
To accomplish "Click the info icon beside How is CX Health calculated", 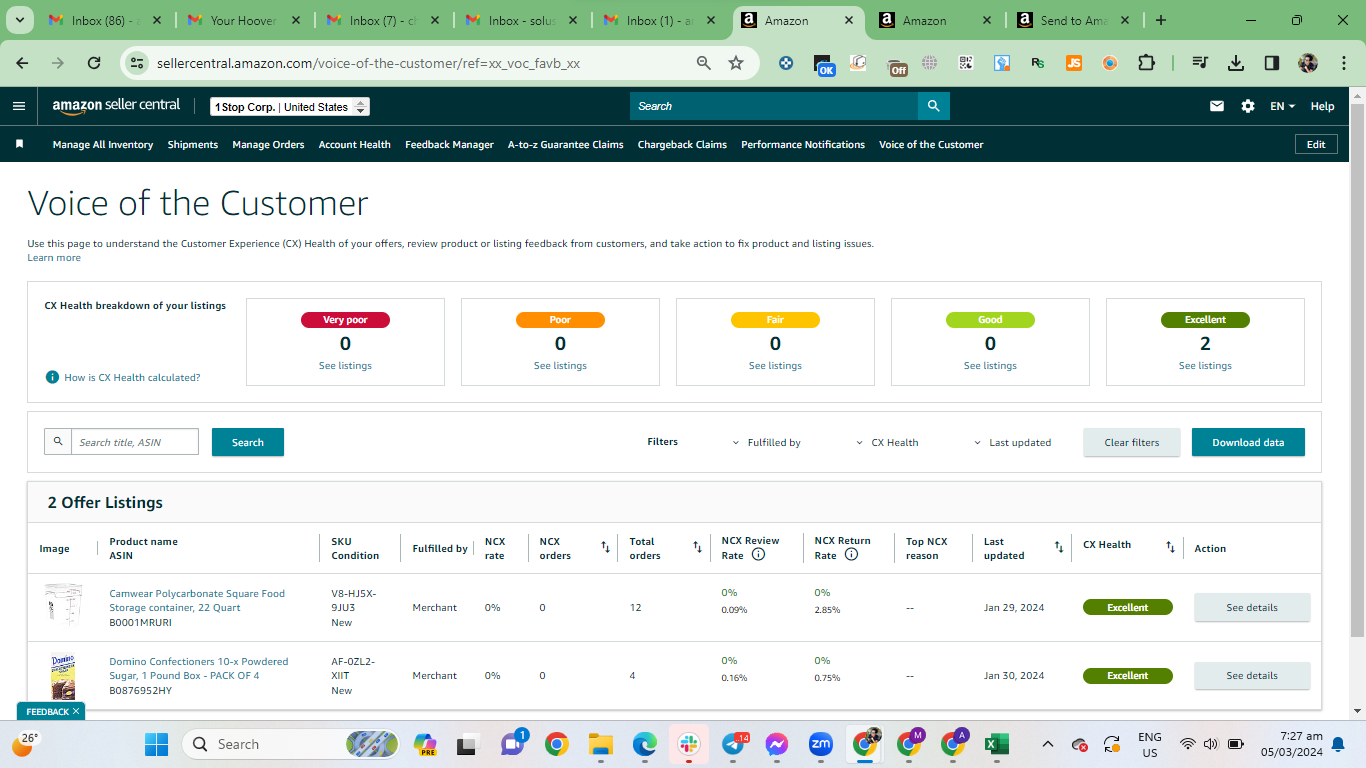I will (x=52, y=377).
